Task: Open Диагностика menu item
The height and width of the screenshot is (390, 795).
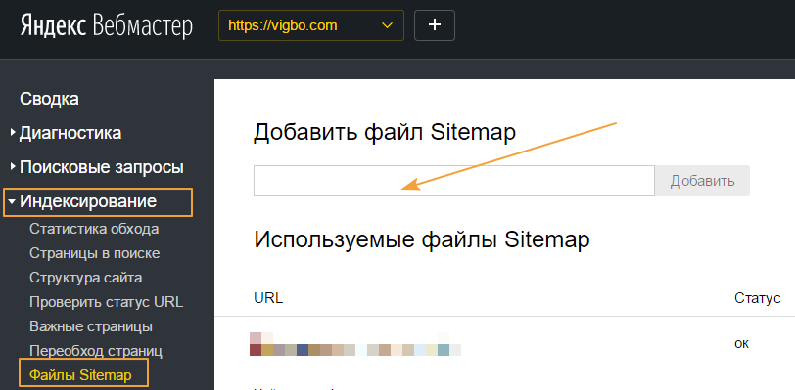Action: pos(70,133)
